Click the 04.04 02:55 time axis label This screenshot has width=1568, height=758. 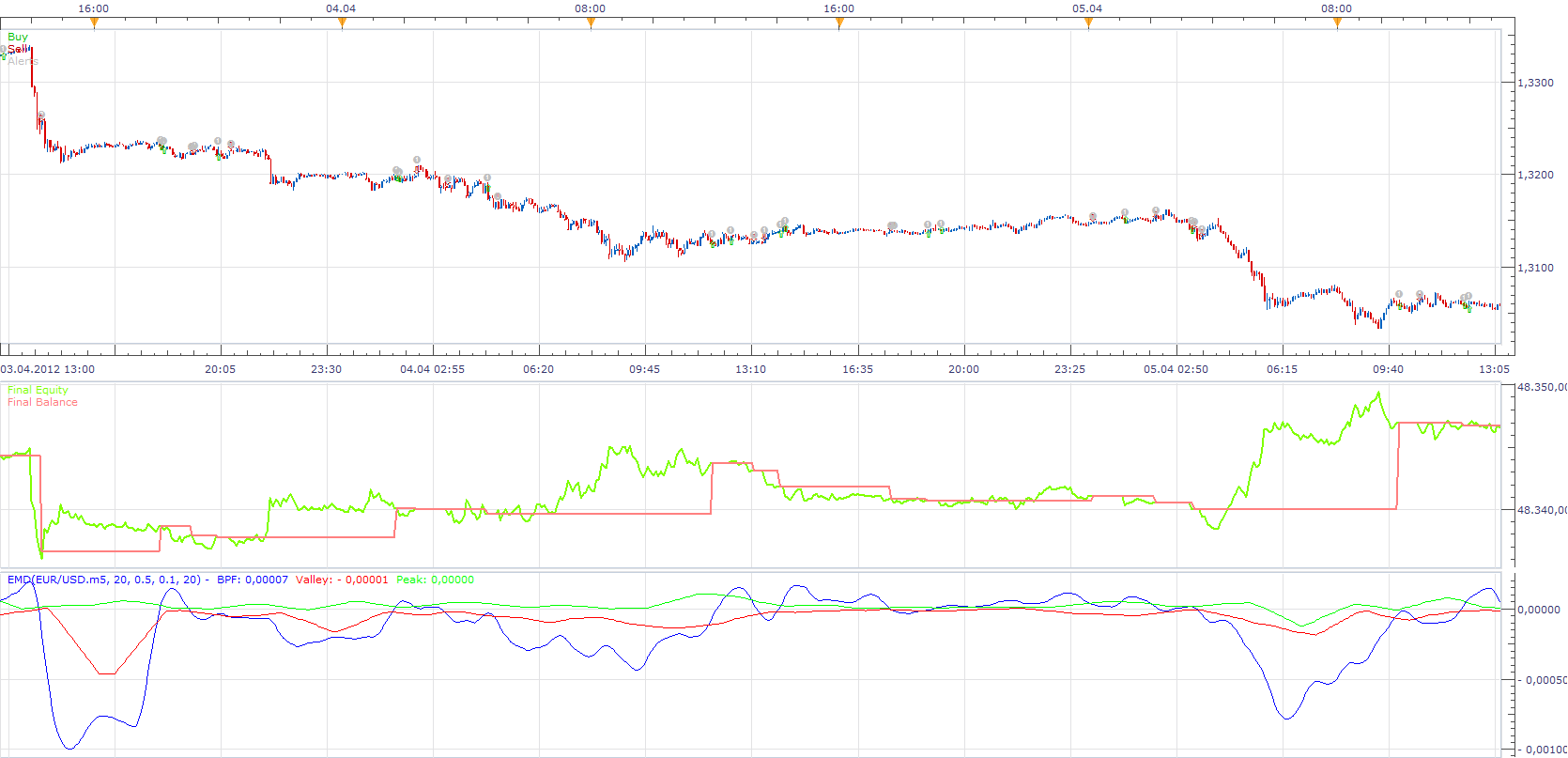pos(432,369)
